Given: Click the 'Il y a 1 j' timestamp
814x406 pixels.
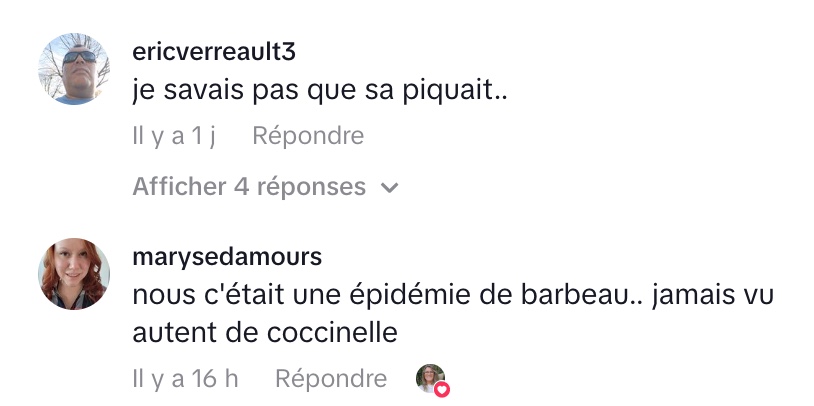Looking at the screenshot, I should tap(174, 136).
